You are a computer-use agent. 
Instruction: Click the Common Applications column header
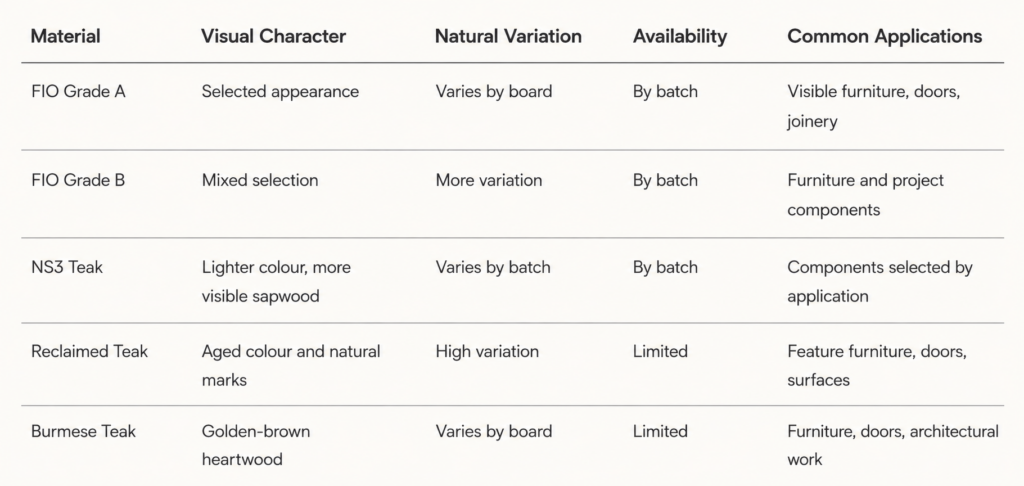coord(884,36)
